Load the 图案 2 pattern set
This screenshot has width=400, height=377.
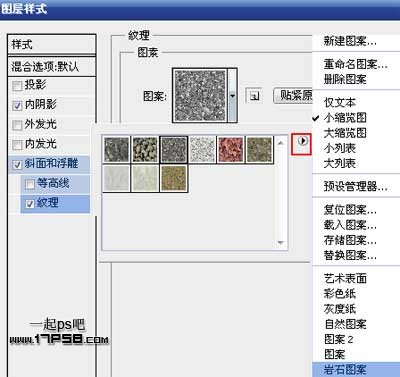(338, 339)
